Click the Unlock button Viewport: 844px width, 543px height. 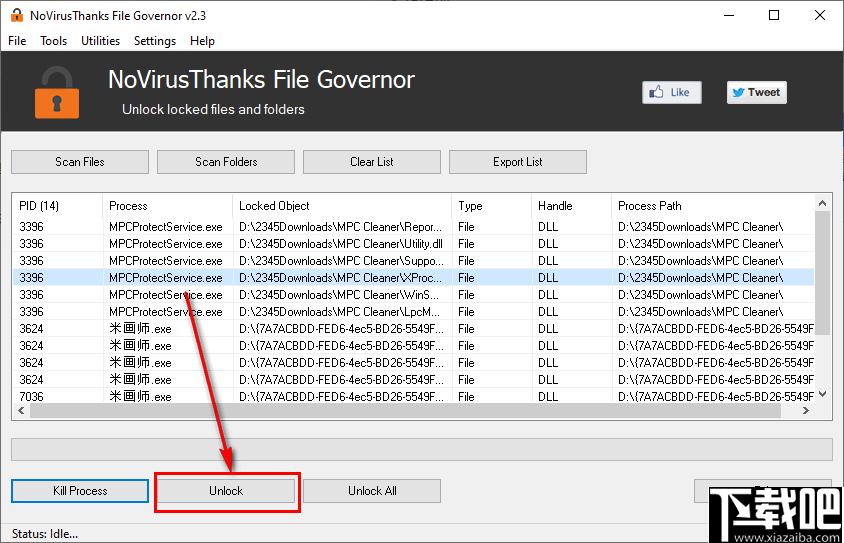click(x=226, y=491)
